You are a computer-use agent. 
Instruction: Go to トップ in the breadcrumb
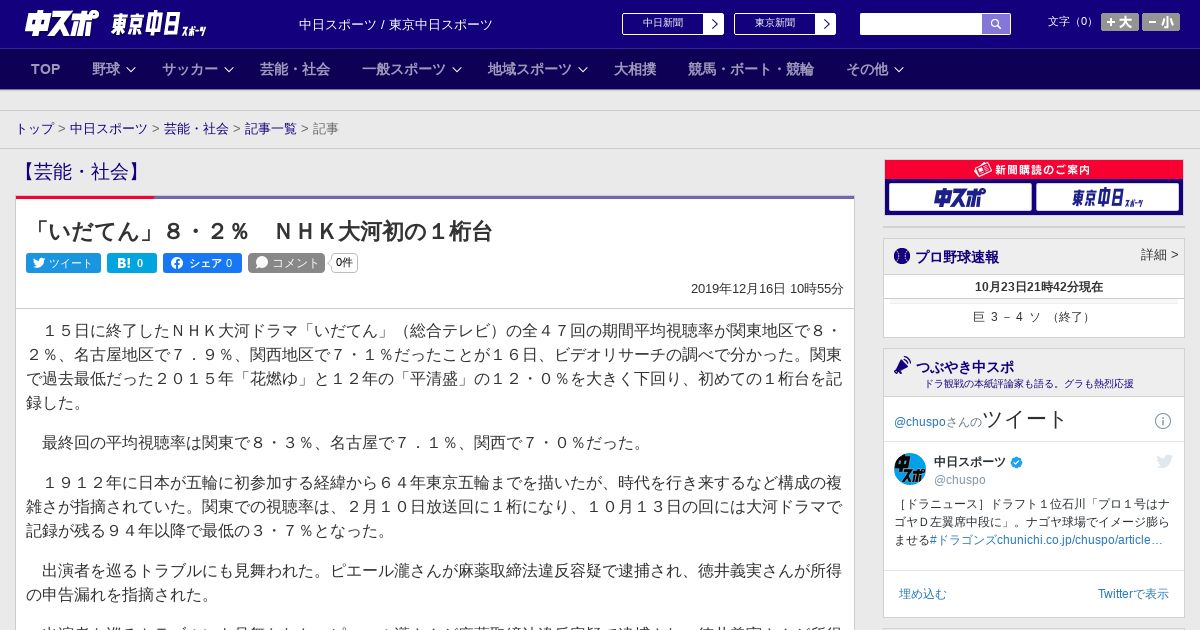[34, 129]
